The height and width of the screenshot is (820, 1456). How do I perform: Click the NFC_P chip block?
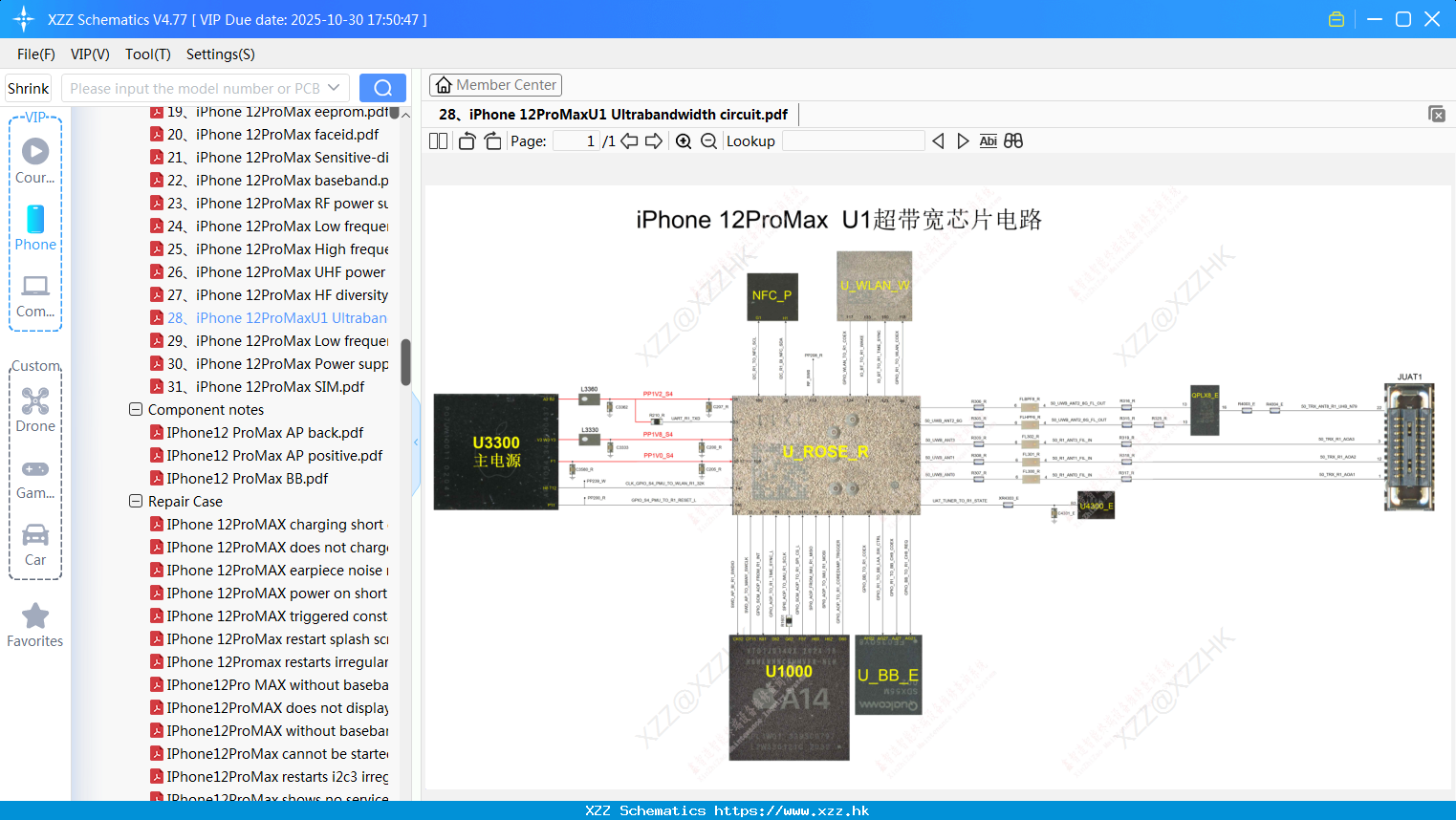[x=771, y=295]
